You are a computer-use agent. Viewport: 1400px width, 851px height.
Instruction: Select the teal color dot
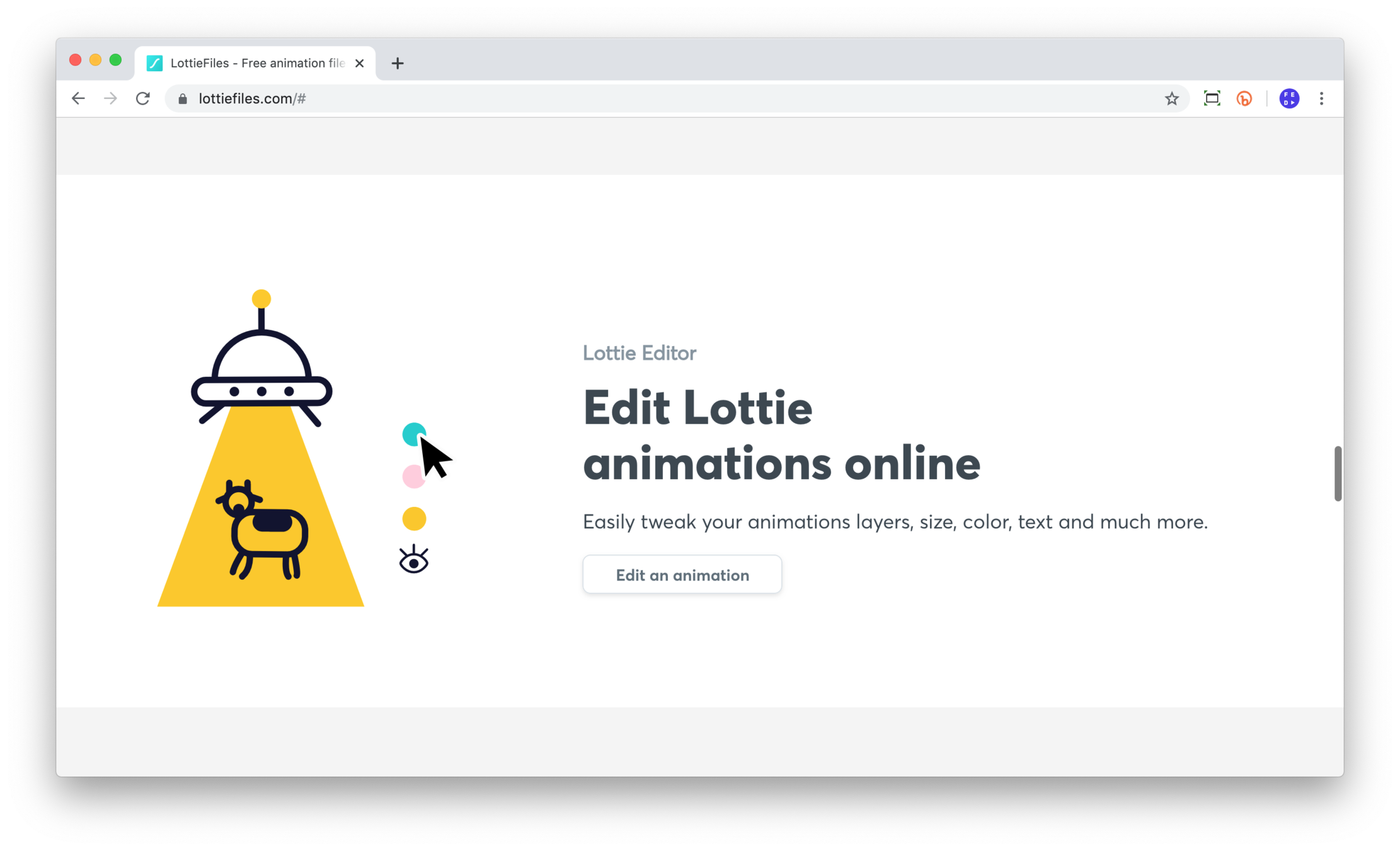click(x=413, y=434)
